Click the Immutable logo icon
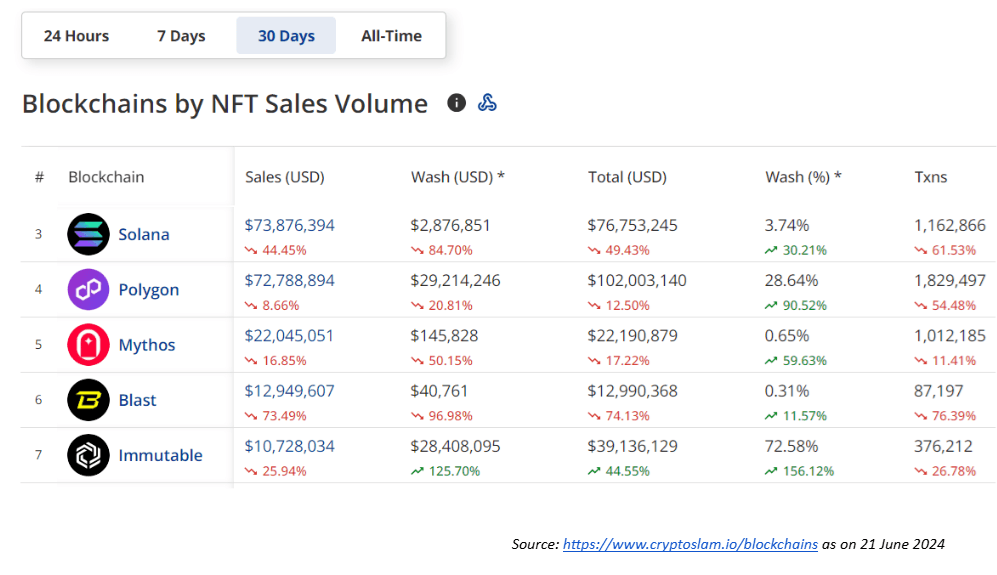Screen dimensions: 997x575 [88, 455]
